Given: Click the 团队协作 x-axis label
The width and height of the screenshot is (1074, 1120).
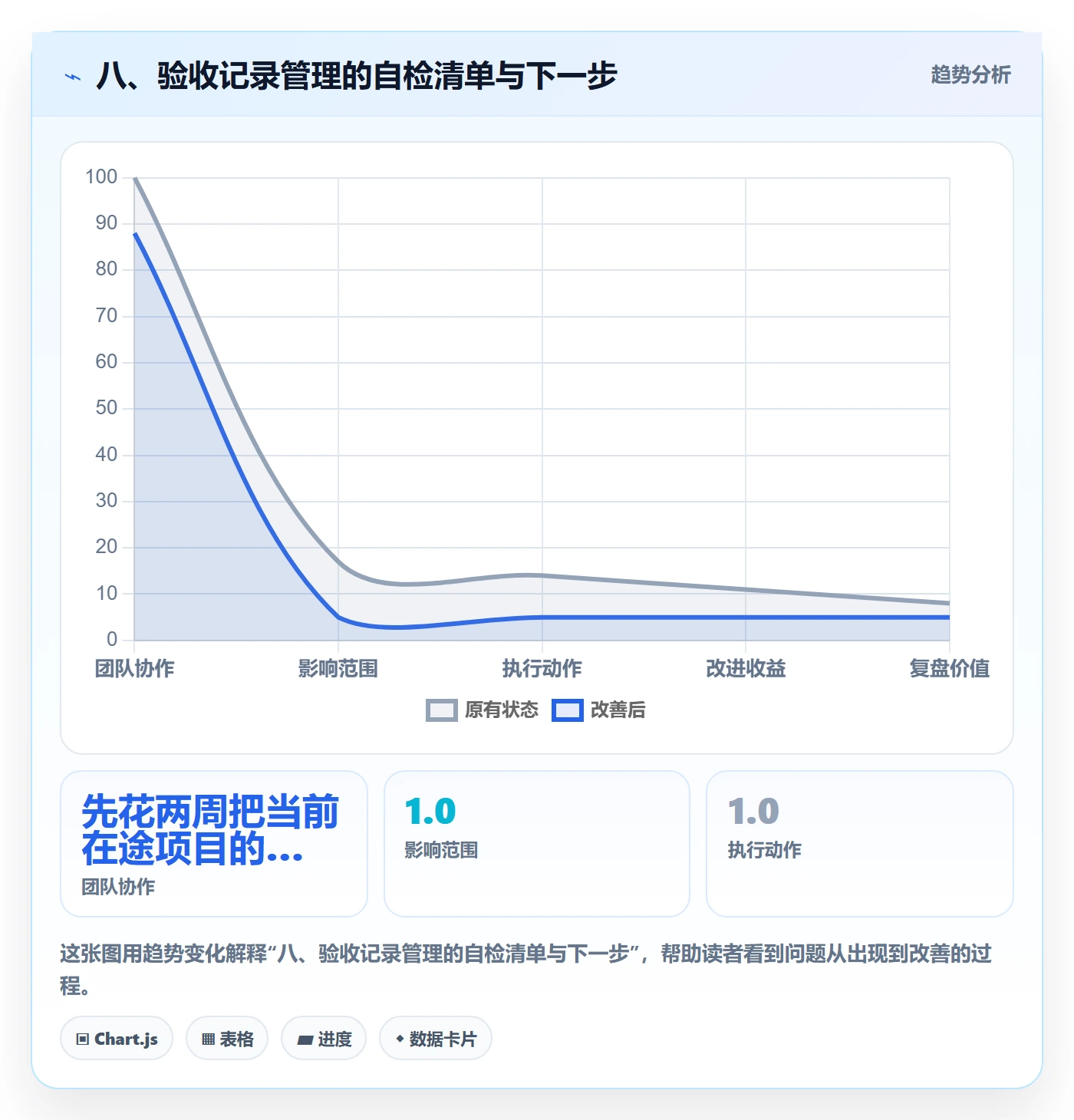Looking at the screenshot, I should pos(134,669).
